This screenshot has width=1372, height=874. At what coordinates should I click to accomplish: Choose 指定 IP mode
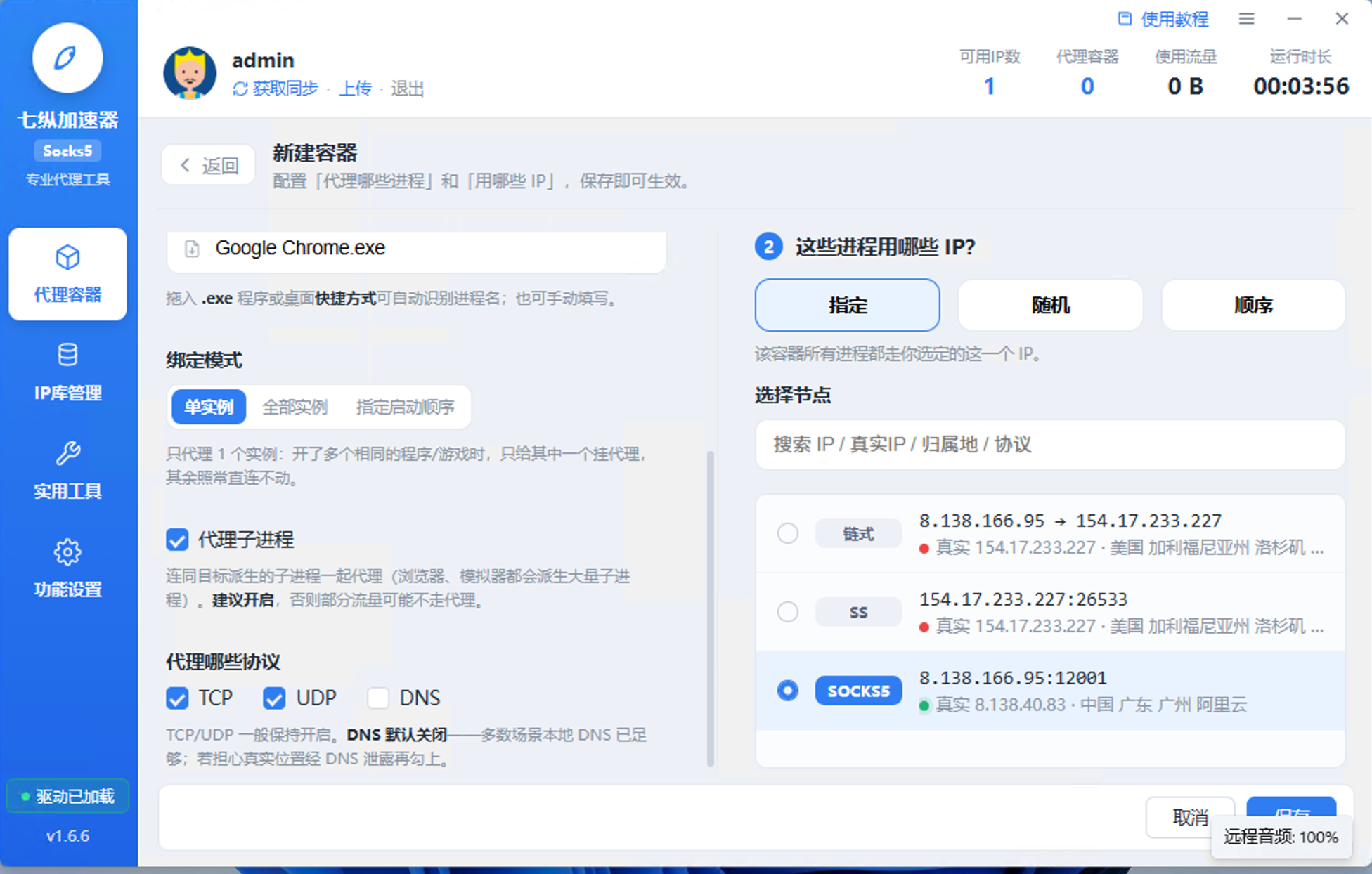coord(847,305)
